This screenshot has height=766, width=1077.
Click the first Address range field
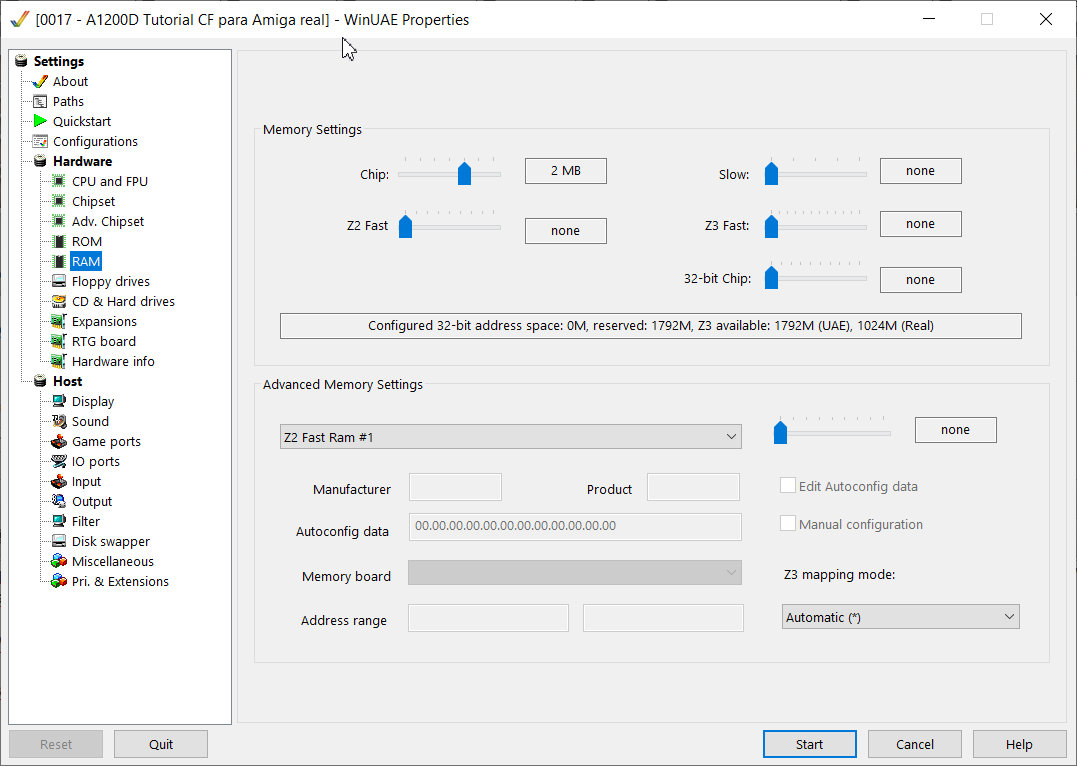click(x=488, y=618)
